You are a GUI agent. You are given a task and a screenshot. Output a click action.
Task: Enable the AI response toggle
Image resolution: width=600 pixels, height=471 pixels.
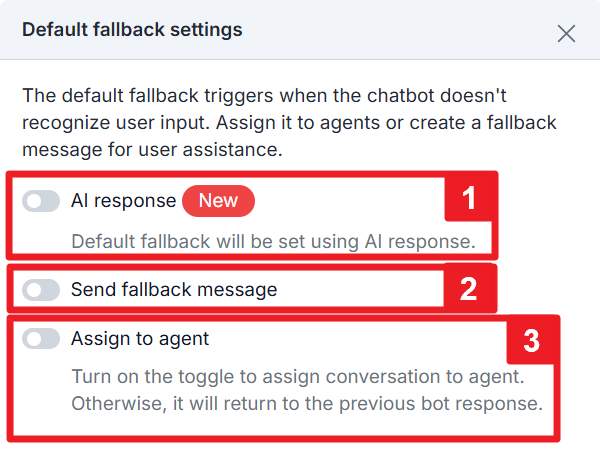41,201
